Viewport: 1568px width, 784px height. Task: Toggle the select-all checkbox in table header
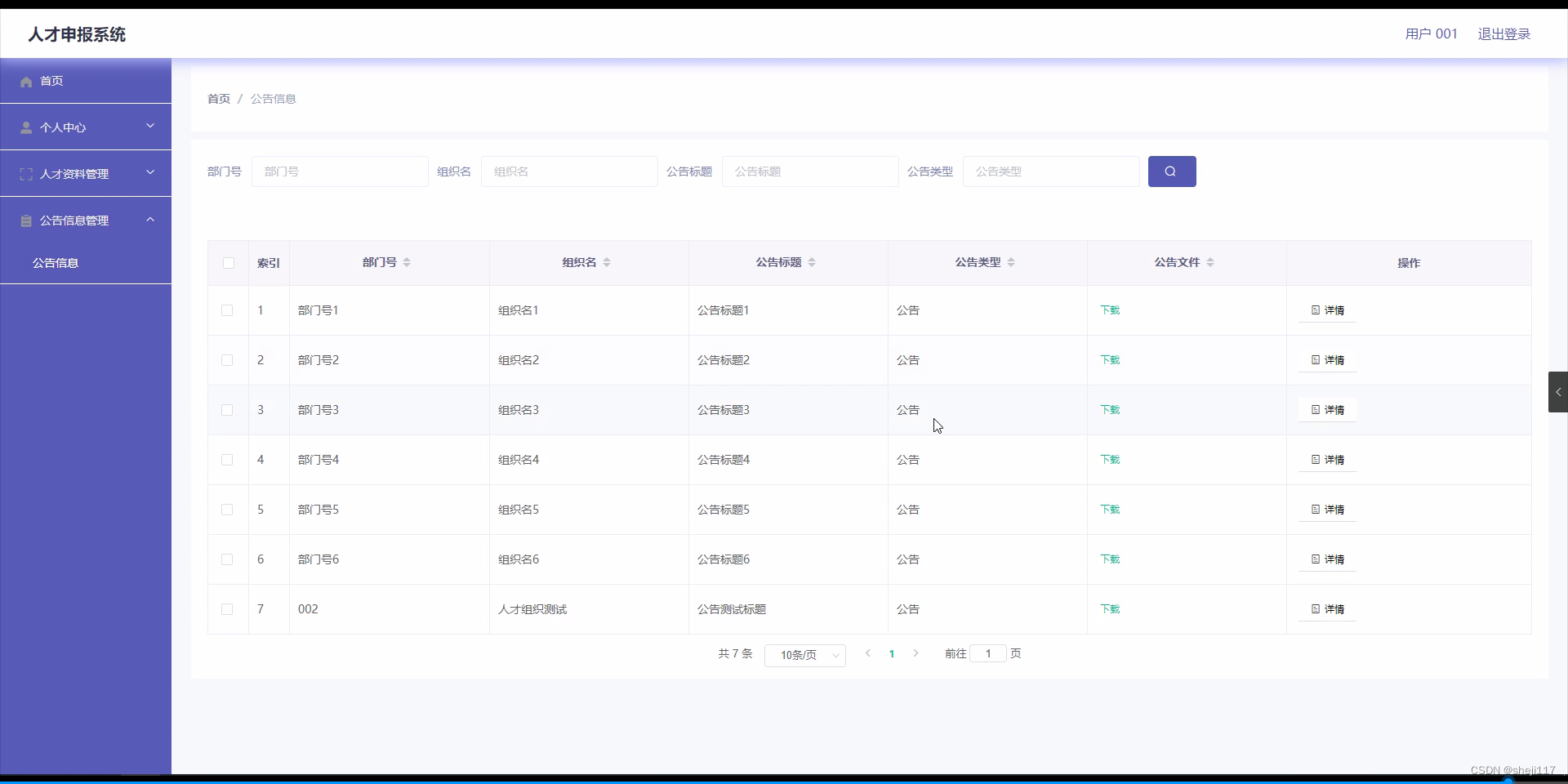tap(228, 263)
